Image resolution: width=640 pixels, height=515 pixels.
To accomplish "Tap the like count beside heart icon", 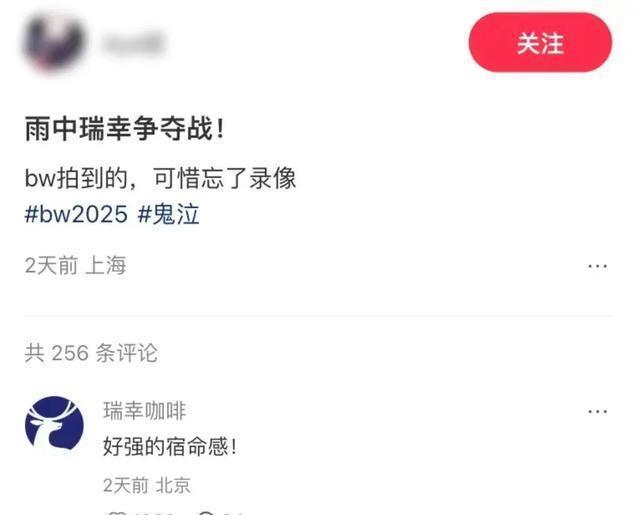I will point(155,513).
